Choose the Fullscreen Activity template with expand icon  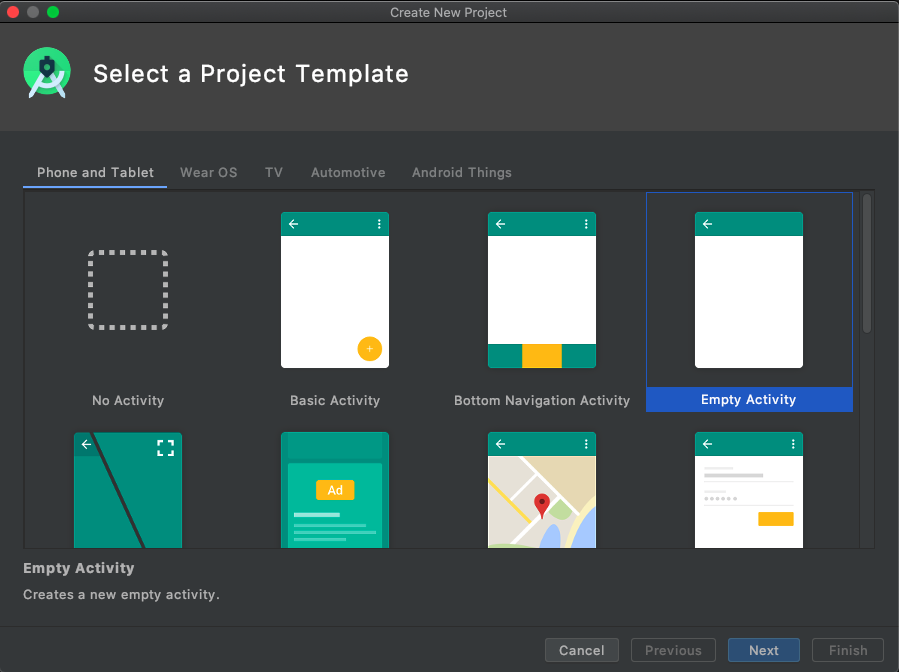coord(128,490)
